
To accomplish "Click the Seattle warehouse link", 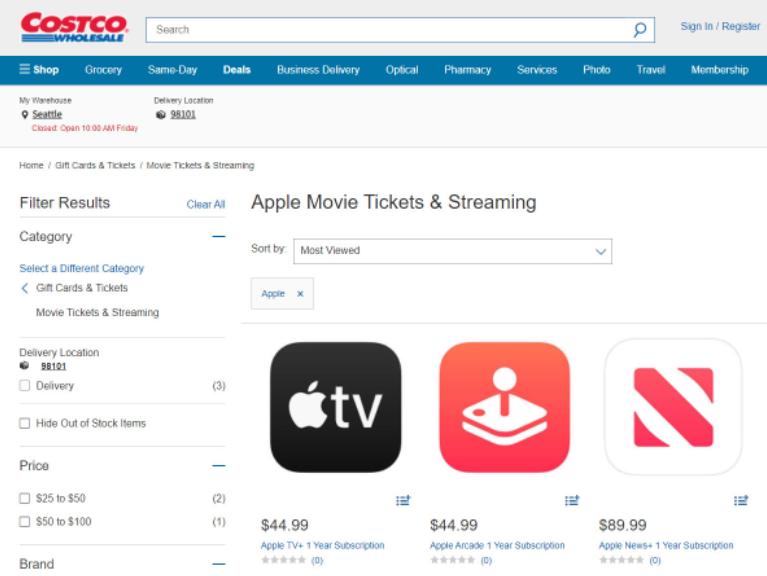I will [x=47, y=114].
